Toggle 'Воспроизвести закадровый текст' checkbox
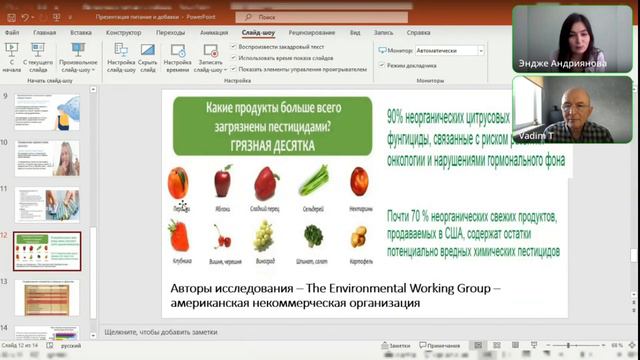This screenshot has height=360, width=640. [234, 47]
